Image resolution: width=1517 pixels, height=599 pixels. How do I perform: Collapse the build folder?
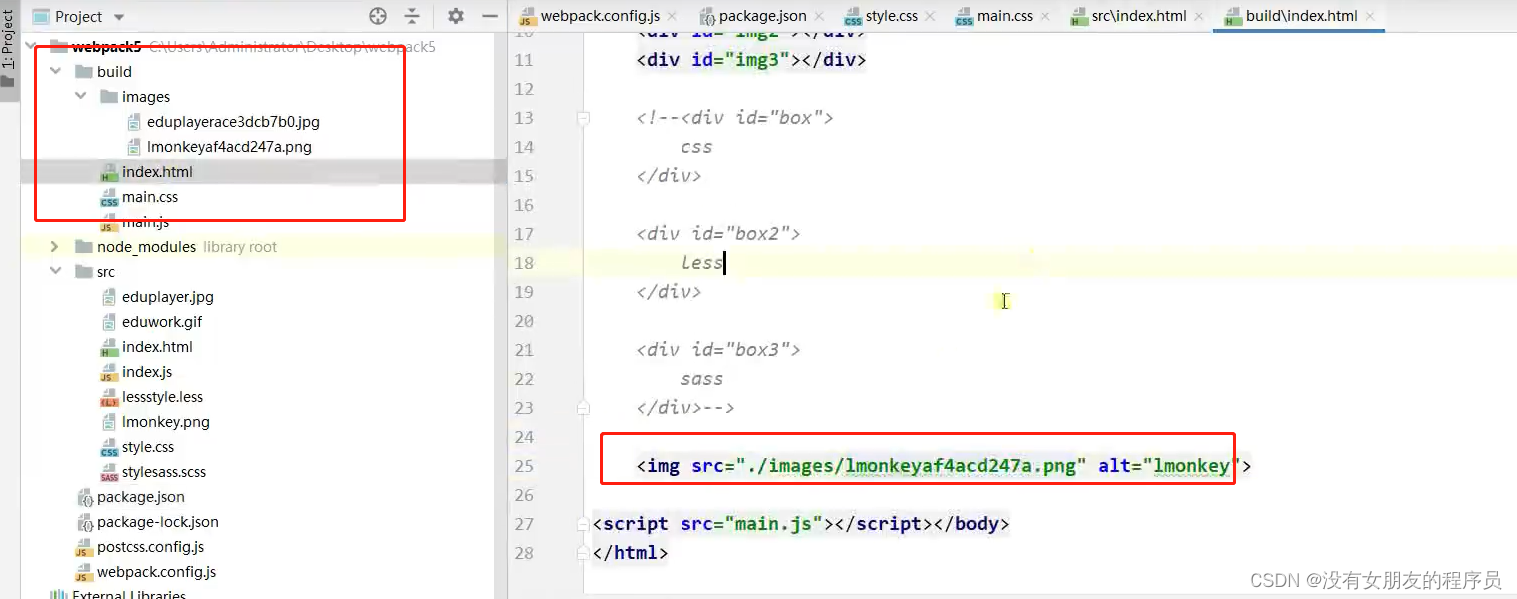point(56,72)
